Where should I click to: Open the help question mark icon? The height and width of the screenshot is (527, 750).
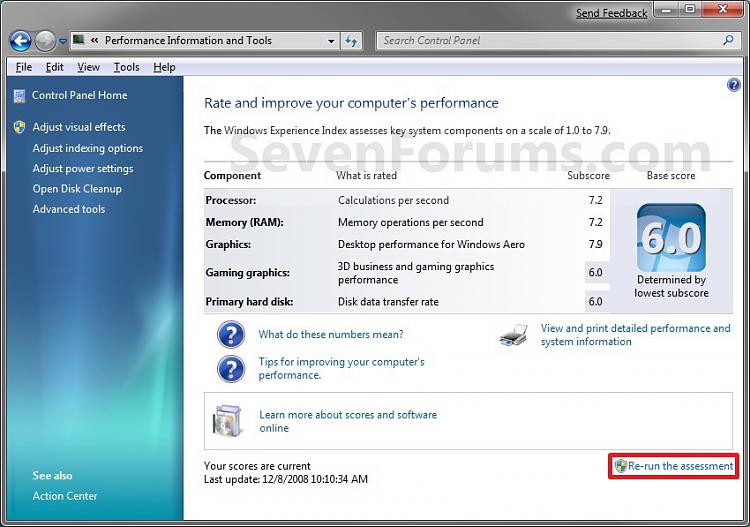[733, 85]
